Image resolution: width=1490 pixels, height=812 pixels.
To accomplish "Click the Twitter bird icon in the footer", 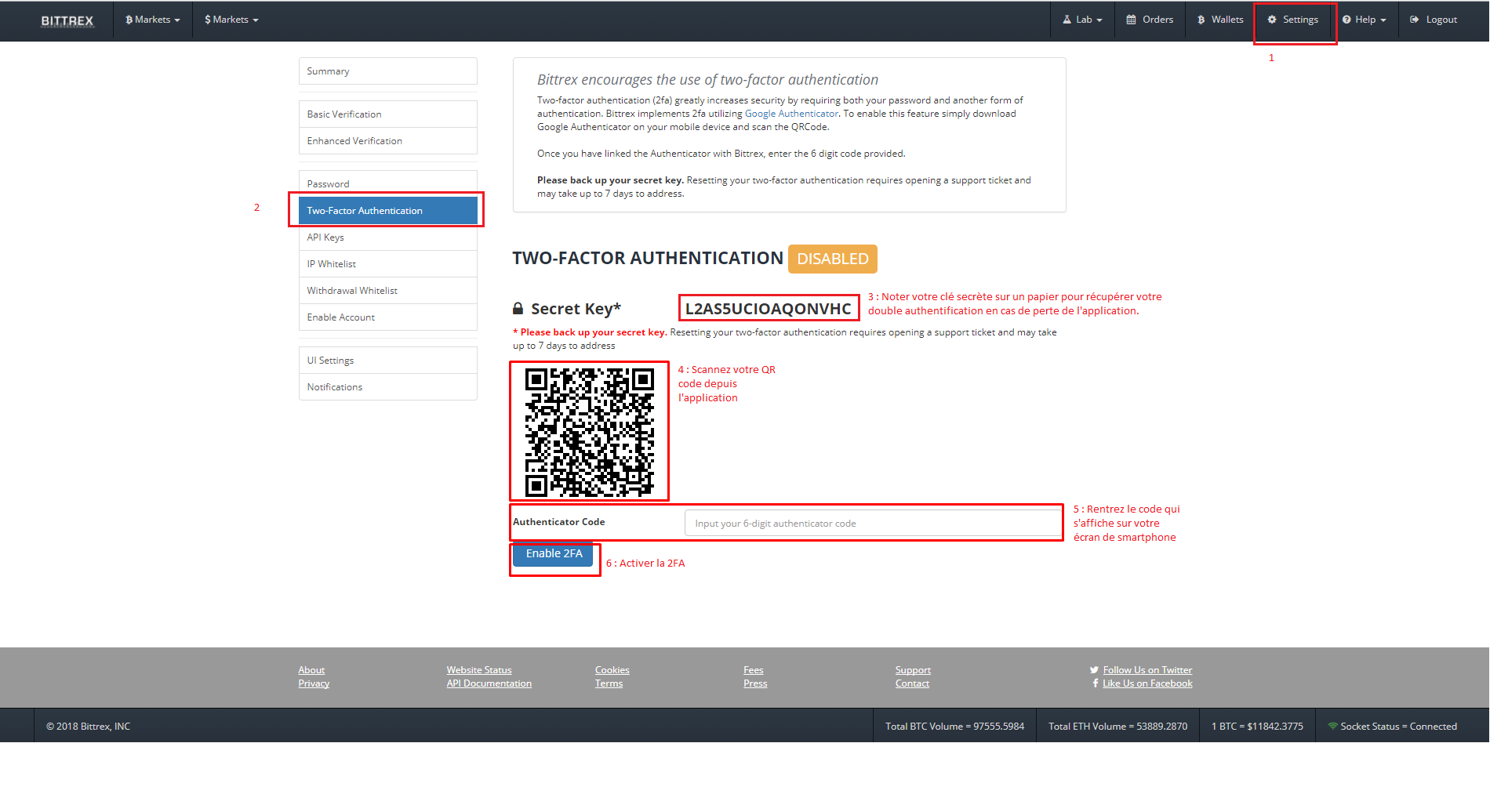I will pyautogui.click(x=1094, y=670).
